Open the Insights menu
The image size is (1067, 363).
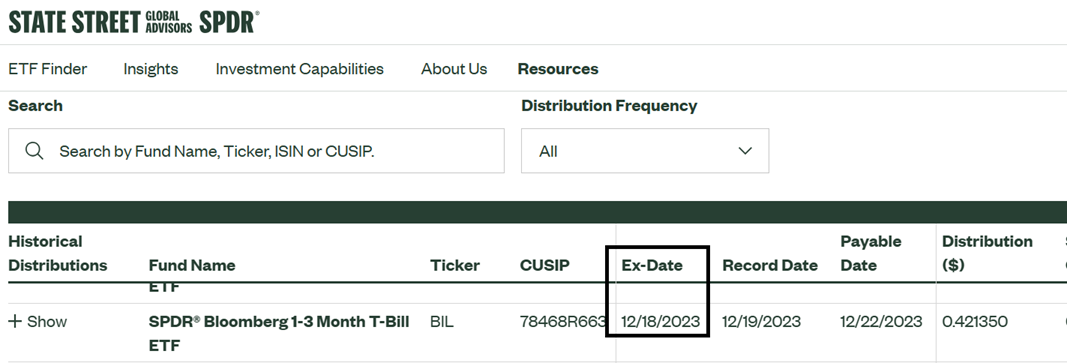pyautogui.click(x=150, y=69)
